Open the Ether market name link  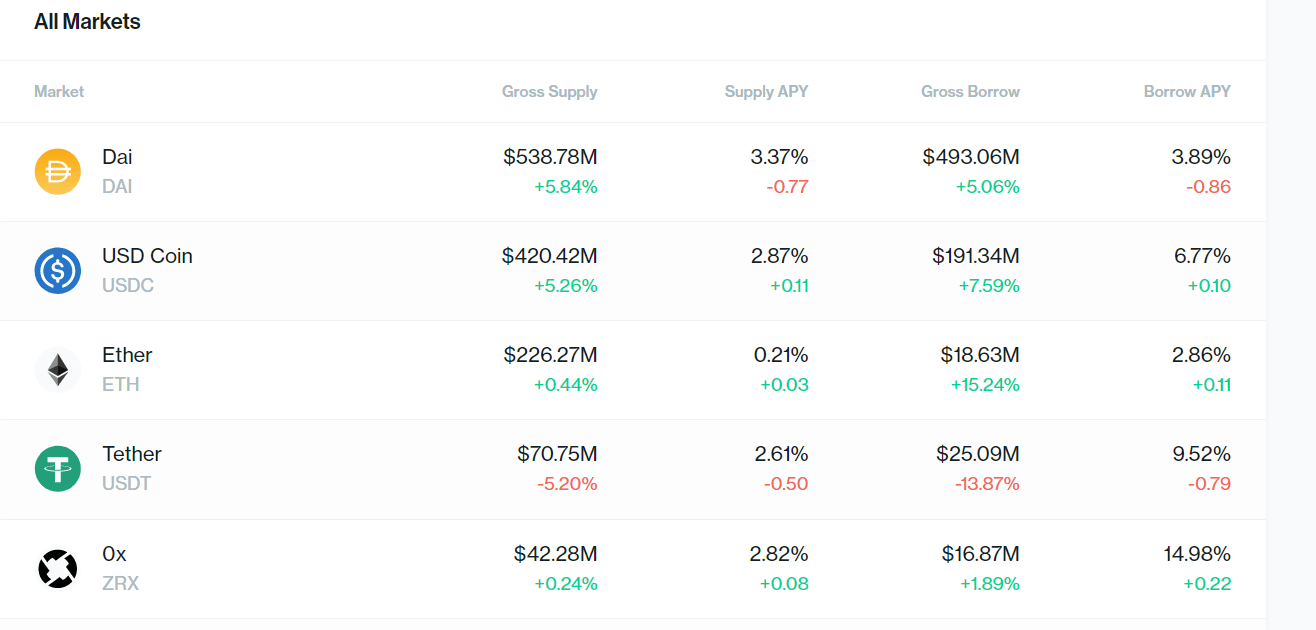(127, 355)
